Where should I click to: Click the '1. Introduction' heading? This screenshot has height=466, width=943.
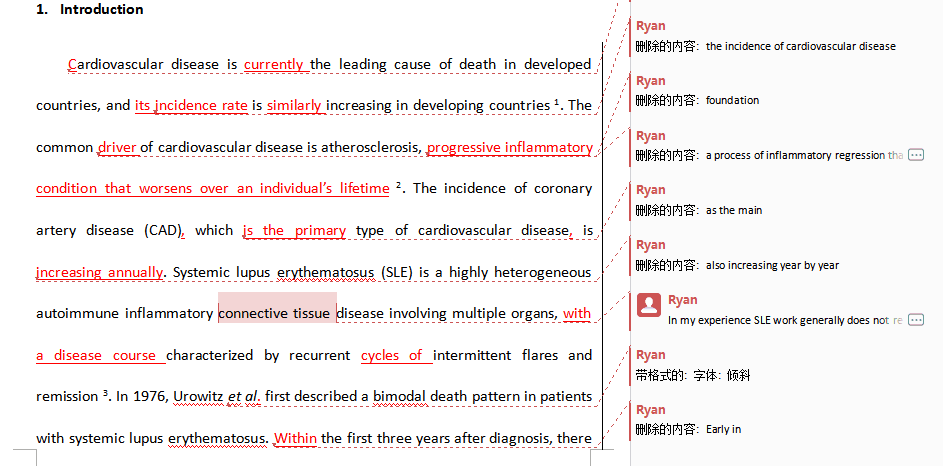click(90, 9)
